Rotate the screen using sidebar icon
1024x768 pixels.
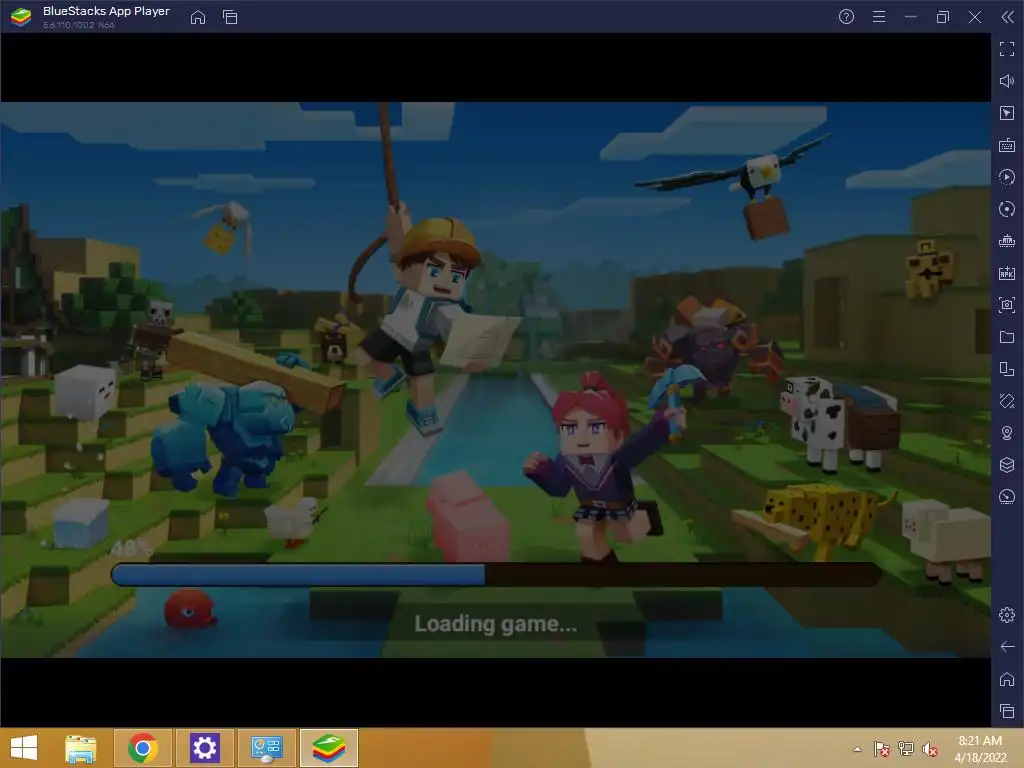(1007, 369)
